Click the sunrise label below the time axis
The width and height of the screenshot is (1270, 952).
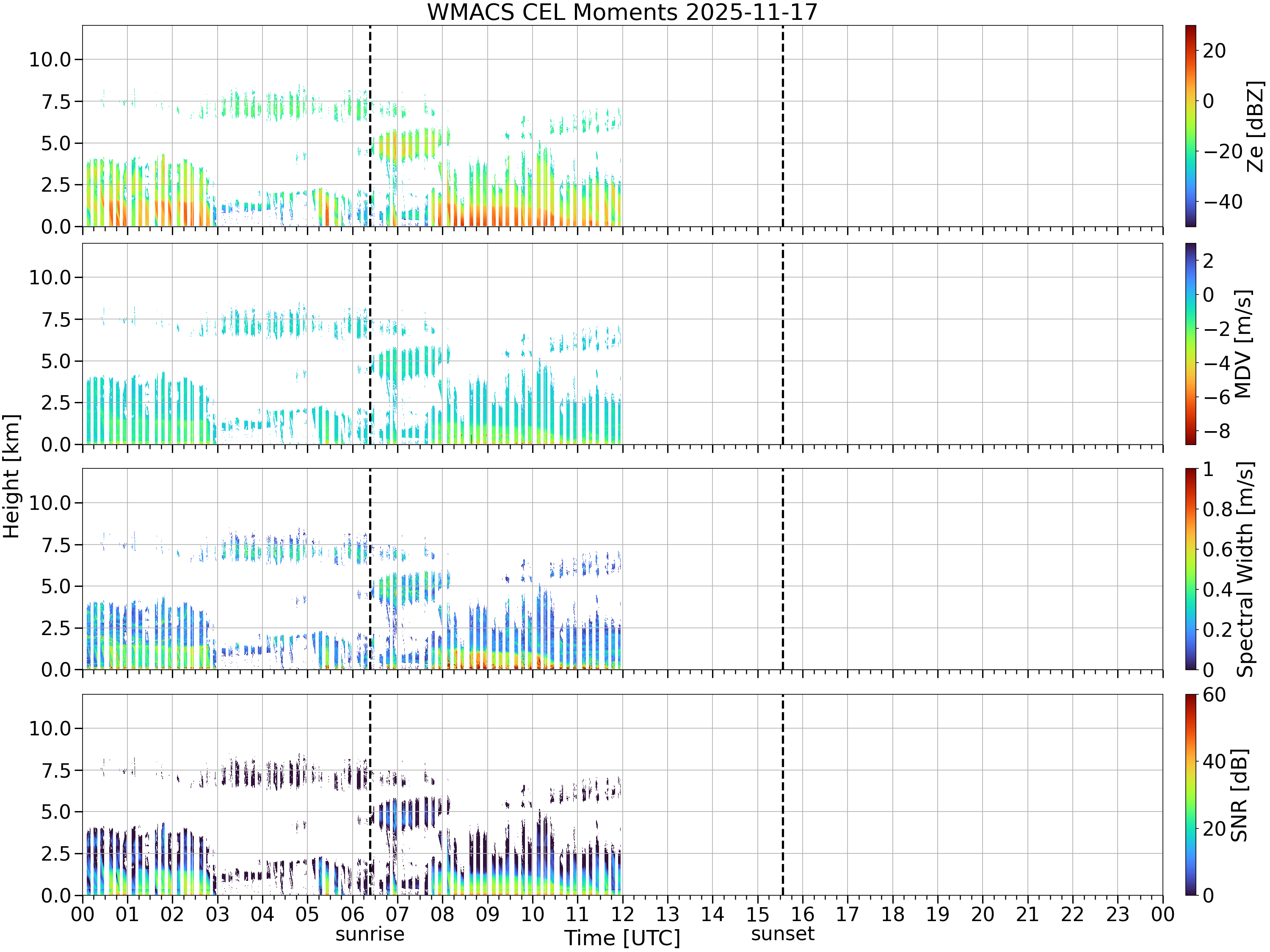click(x=370, y=934)
